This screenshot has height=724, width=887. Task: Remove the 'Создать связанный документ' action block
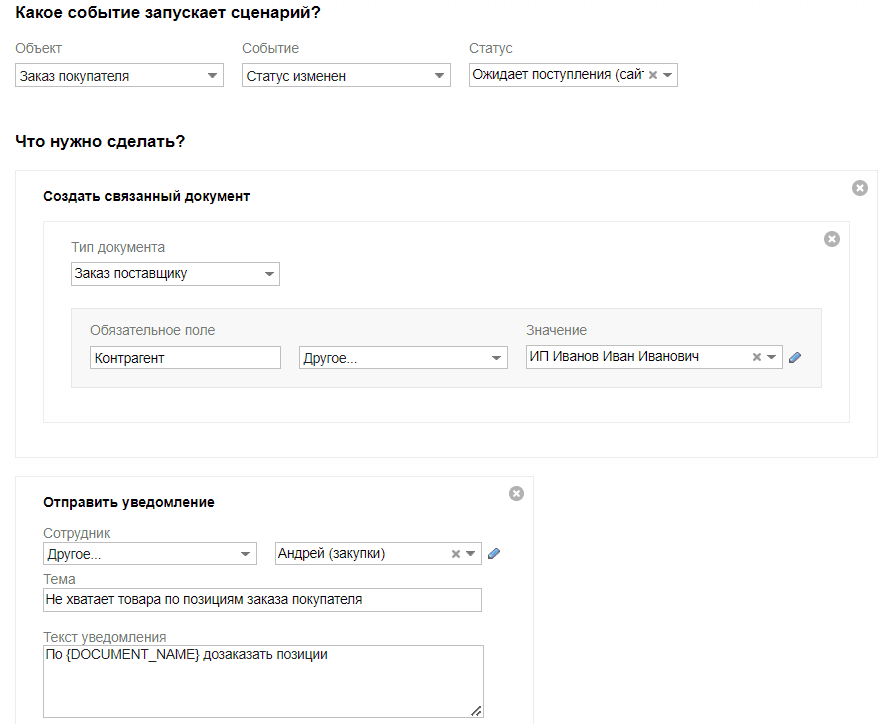pos(859,188)
